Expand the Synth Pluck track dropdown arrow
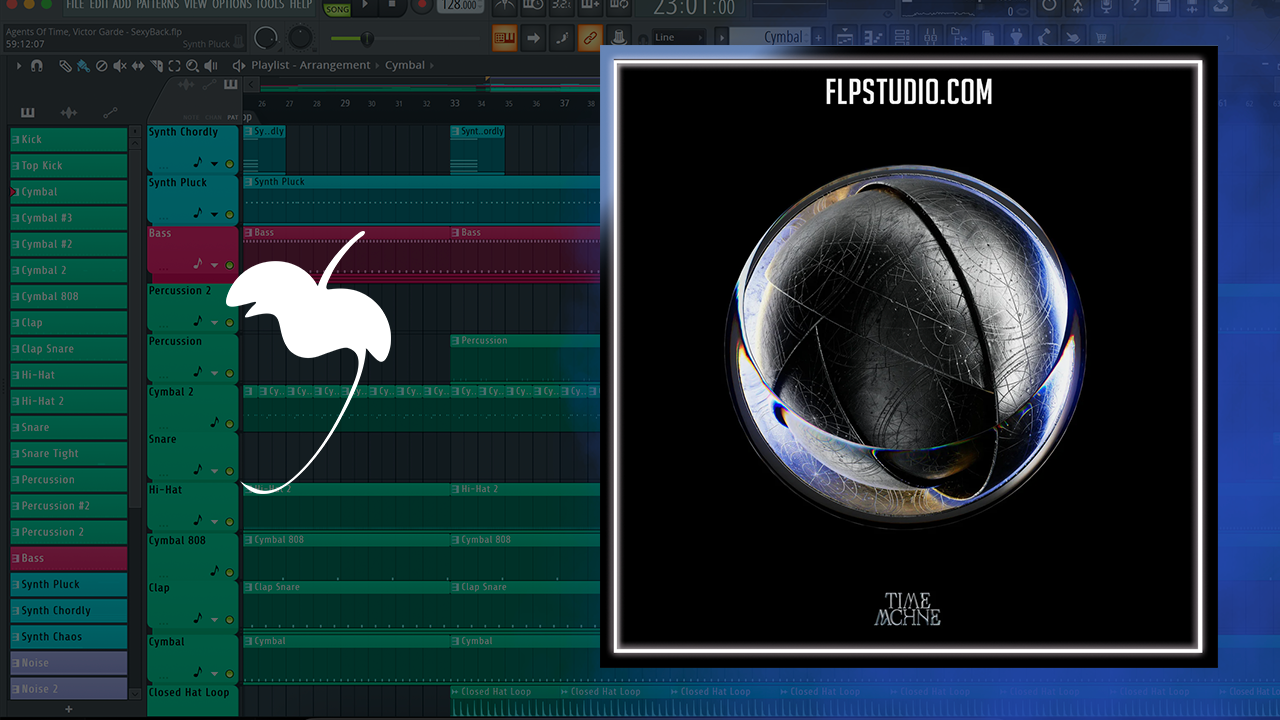The image size is (1280, 720). [x=214, y=214]
